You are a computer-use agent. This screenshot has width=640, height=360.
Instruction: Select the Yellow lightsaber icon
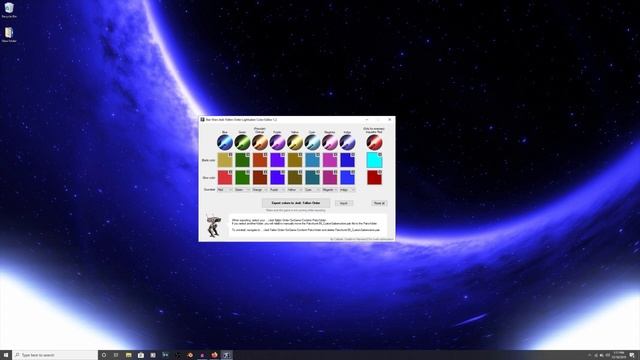(x=295, y=142)
